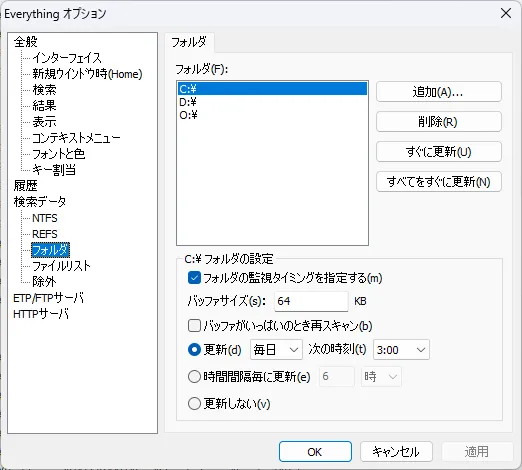Image resolution: width=522 pixels, height=470 pixels.
Task: Open REFS settings
Action: pos(45,234)
